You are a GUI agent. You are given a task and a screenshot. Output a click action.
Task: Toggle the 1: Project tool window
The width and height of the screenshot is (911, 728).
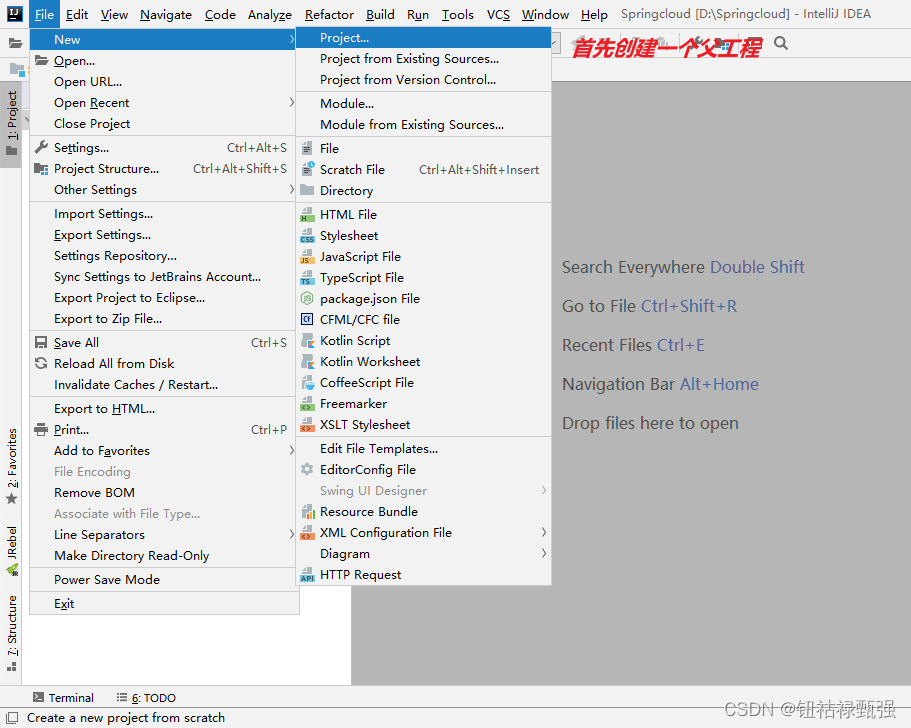12,124
